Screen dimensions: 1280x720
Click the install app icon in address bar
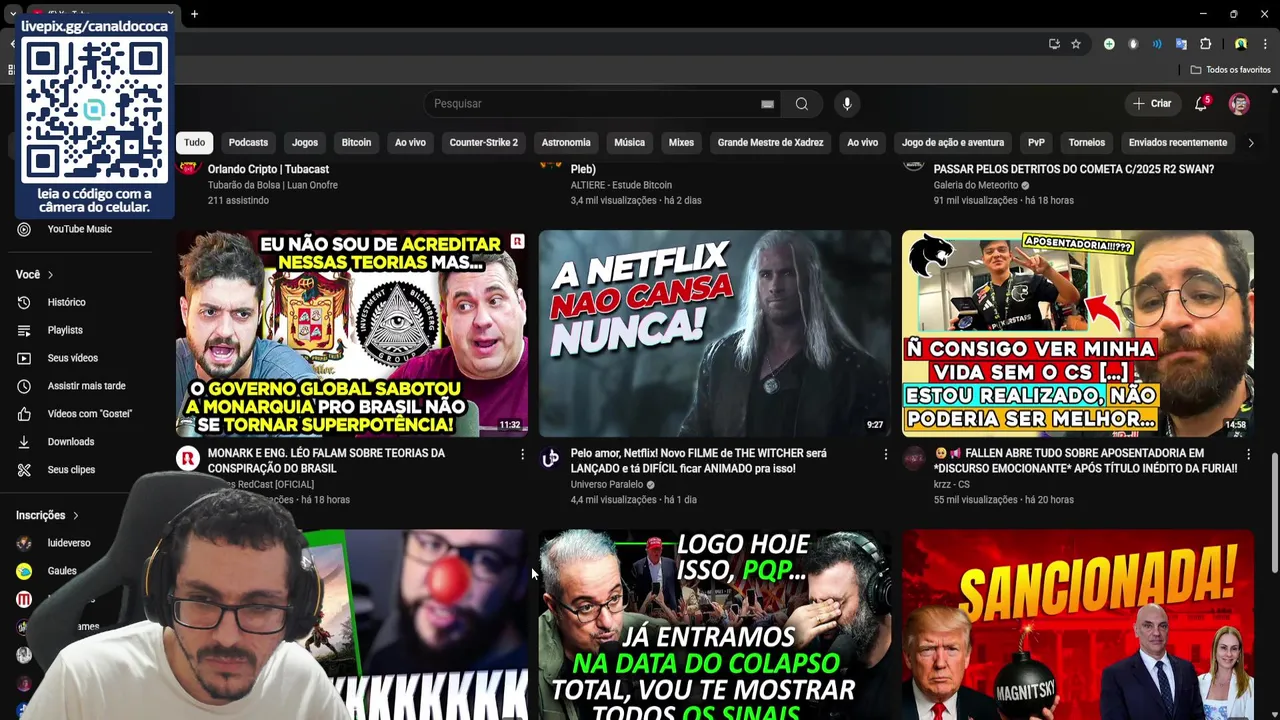pyautogui.click(x=1054, y=44)
